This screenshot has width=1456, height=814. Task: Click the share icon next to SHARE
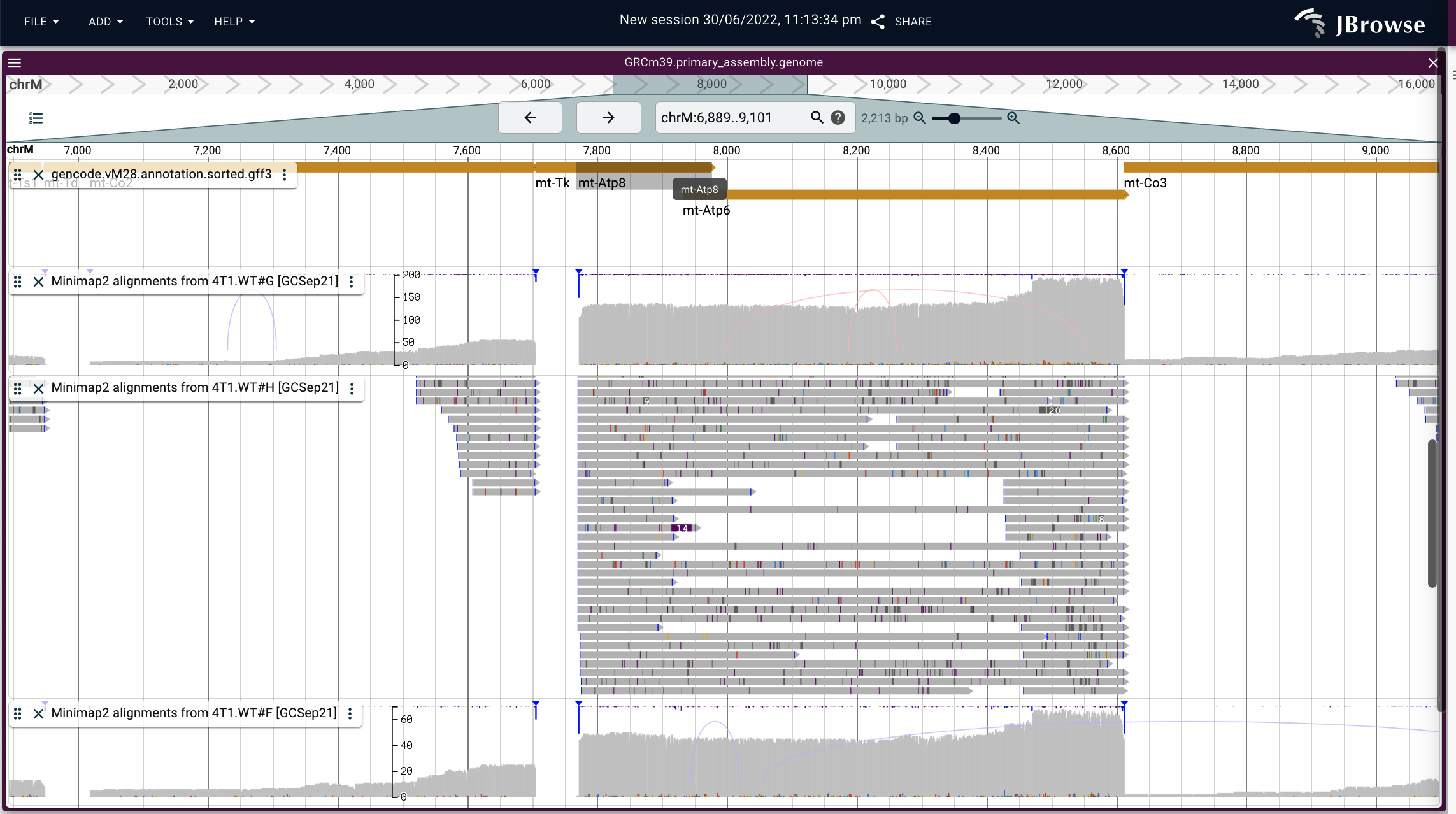(878, 21)
